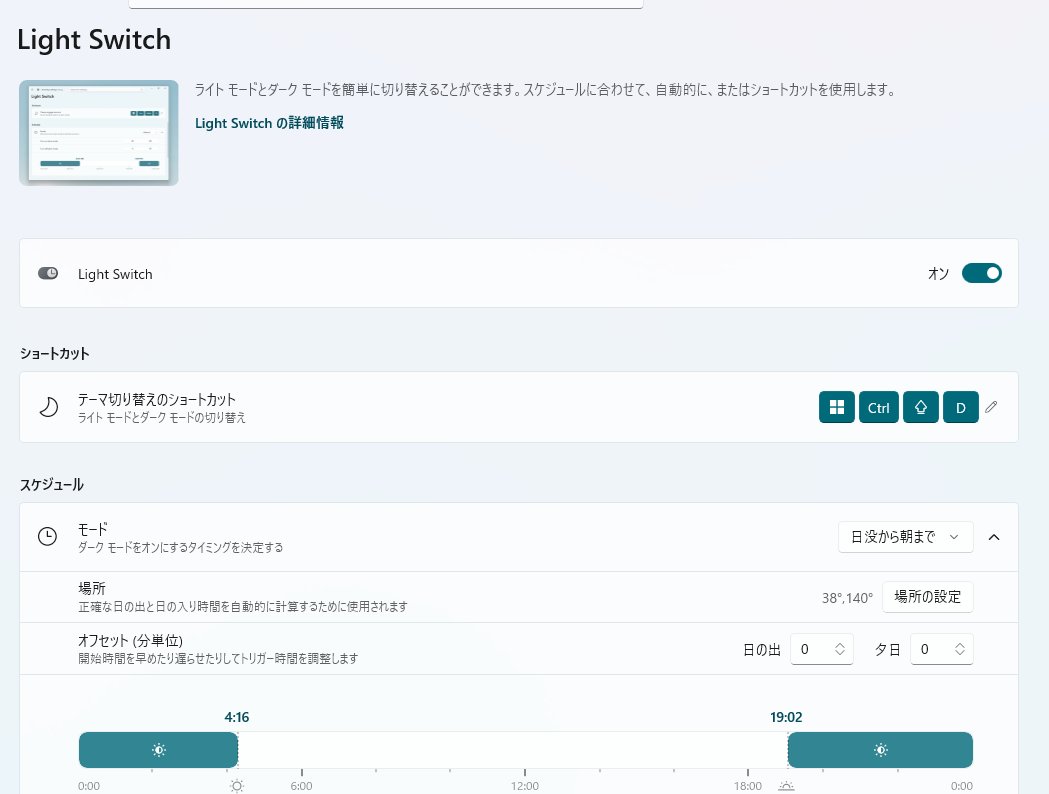Viewport: 1049px width, 794px height.
Task: Click the Light Switch page title
Action: pos(94,39)
